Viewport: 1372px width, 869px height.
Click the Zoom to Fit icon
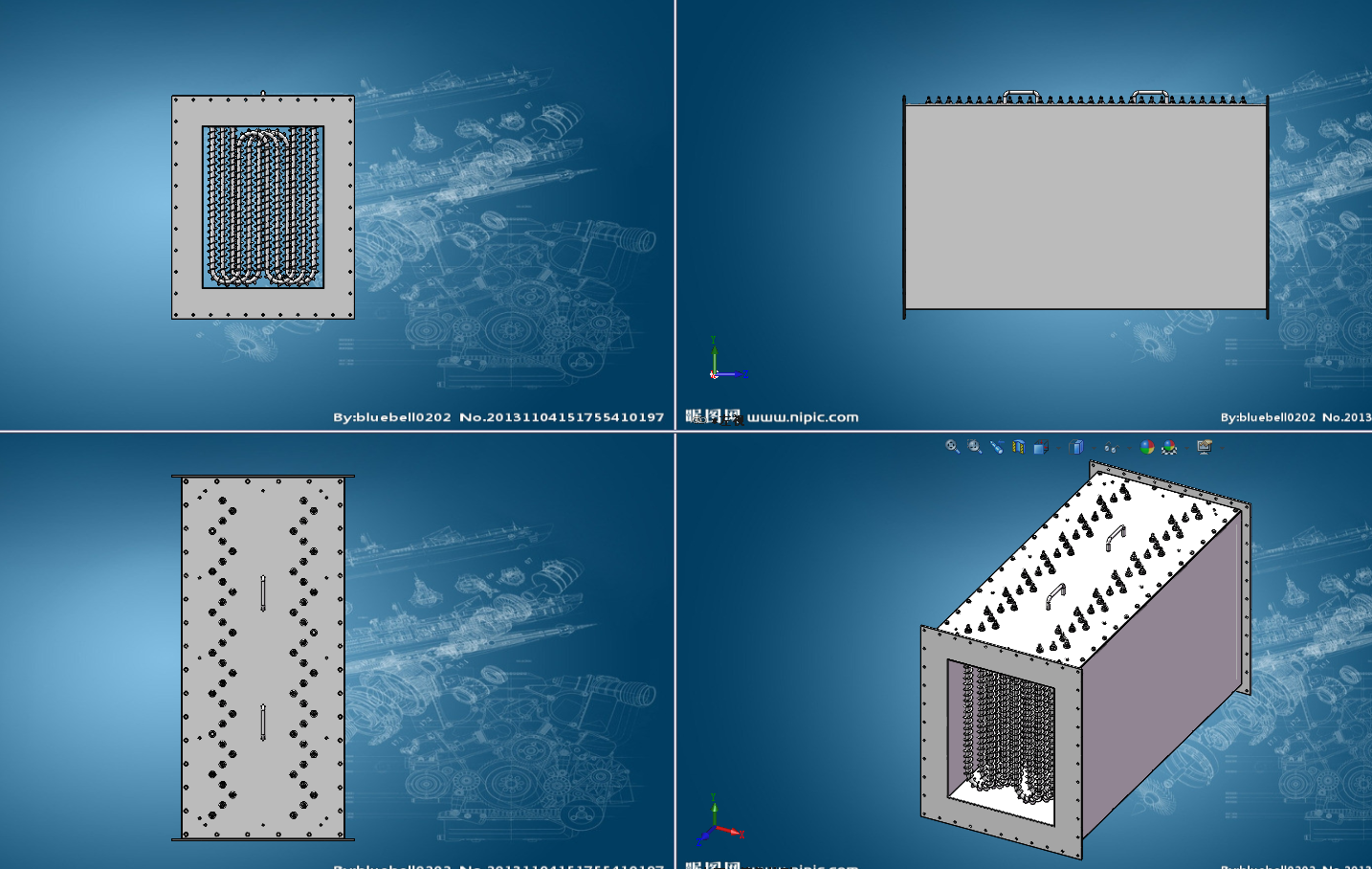[x=952, y=447]
